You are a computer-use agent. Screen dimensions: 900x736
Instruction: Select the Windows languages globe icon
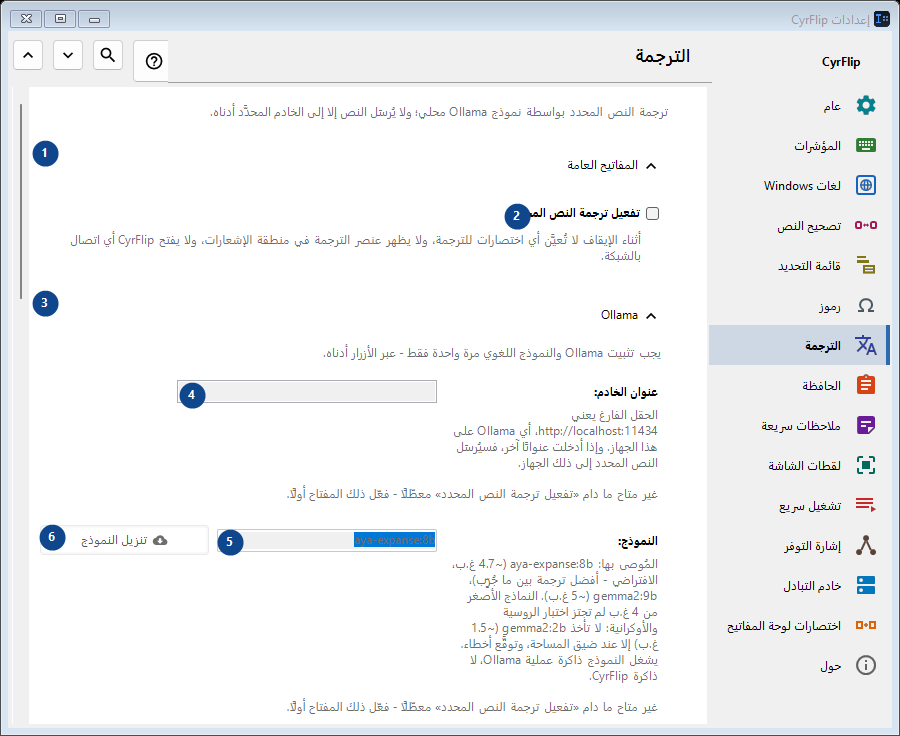pyautogui.click(x=866, y=185)
